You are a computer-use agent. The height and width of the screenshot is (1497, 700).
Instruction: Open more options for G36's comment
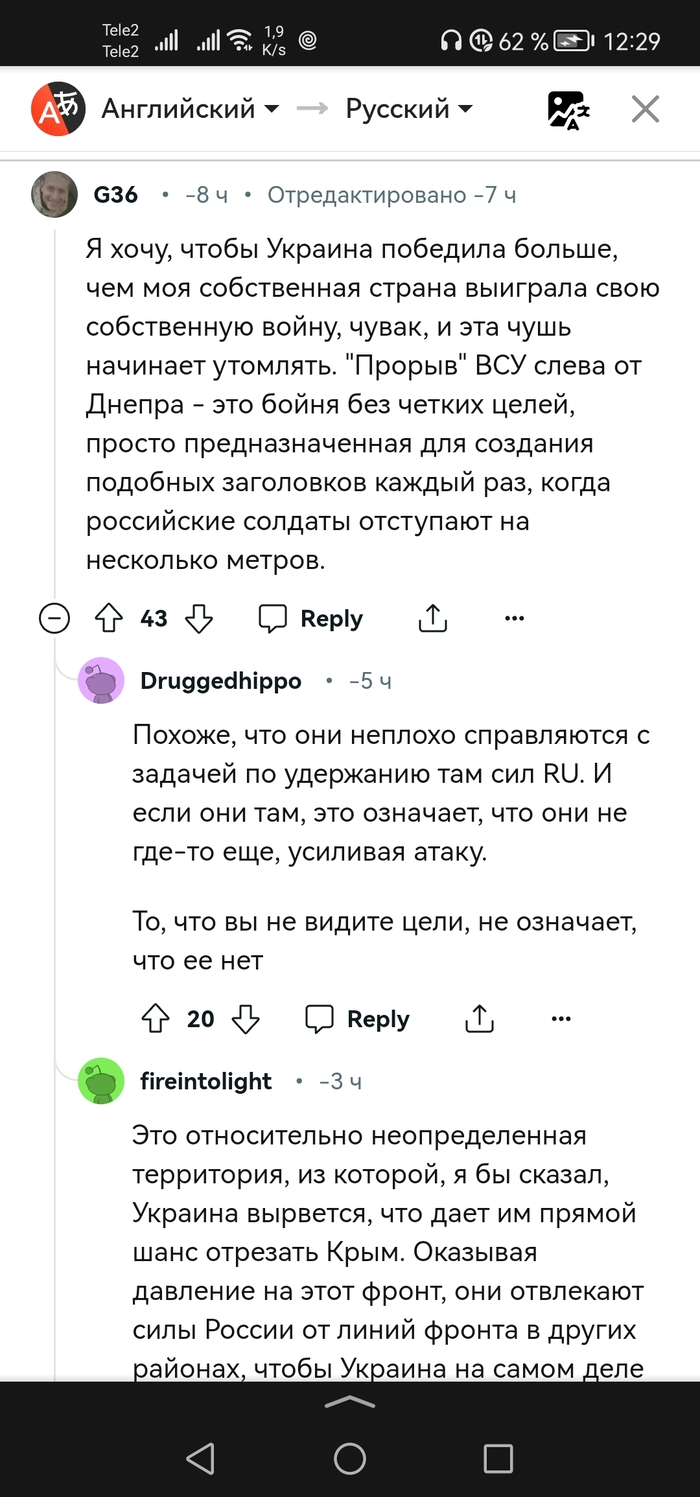click(514, 619)
